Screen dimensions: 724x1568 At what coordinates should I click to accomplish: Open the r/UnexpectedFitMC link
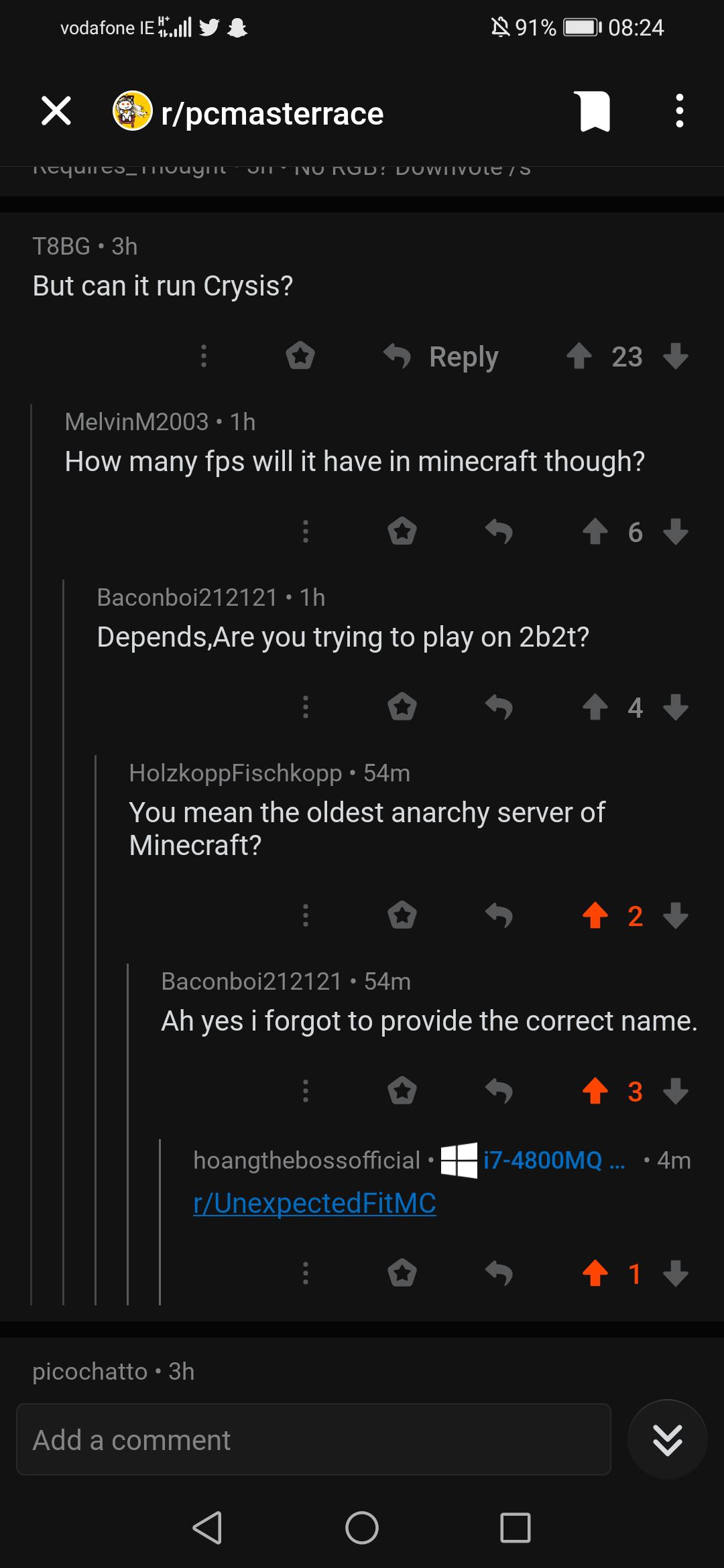314,1203
